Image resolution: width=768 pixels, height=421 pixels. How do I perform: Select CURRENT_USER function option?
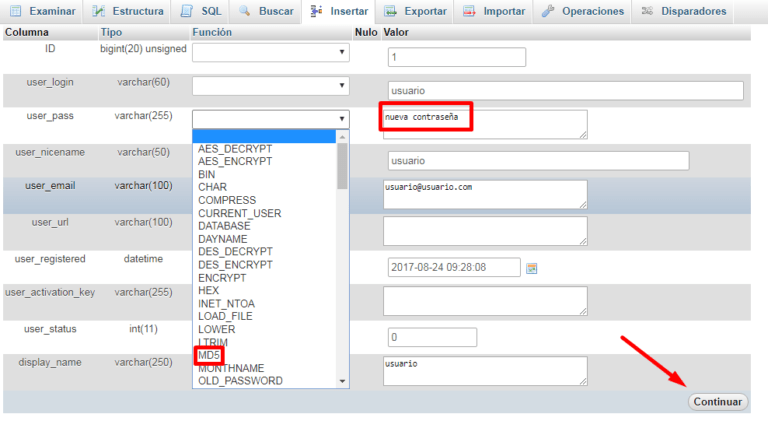pos(240,213)
